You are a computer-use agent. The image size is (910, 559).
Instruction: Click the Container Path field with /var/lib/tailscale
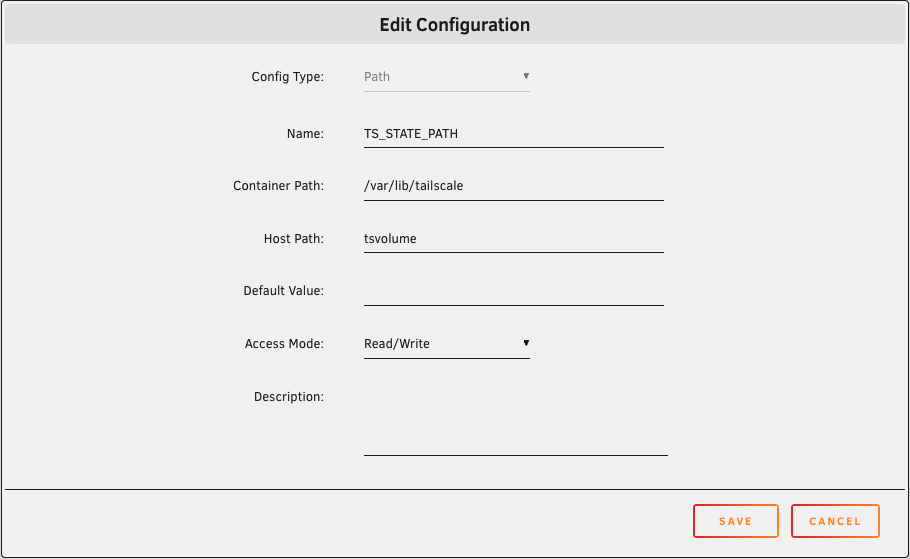513,186
